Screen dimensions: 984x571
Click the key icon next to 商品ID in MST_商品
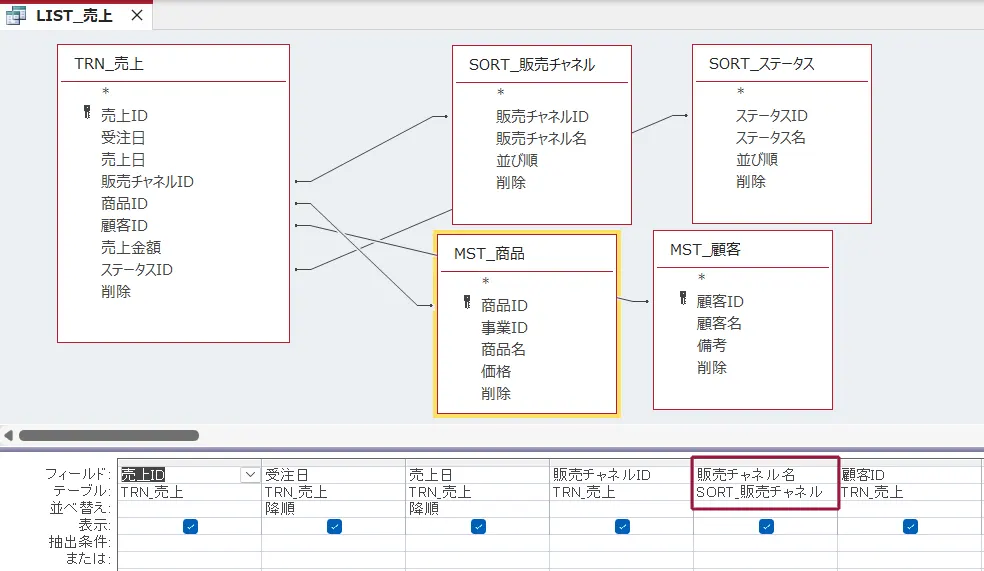(467, 305)
